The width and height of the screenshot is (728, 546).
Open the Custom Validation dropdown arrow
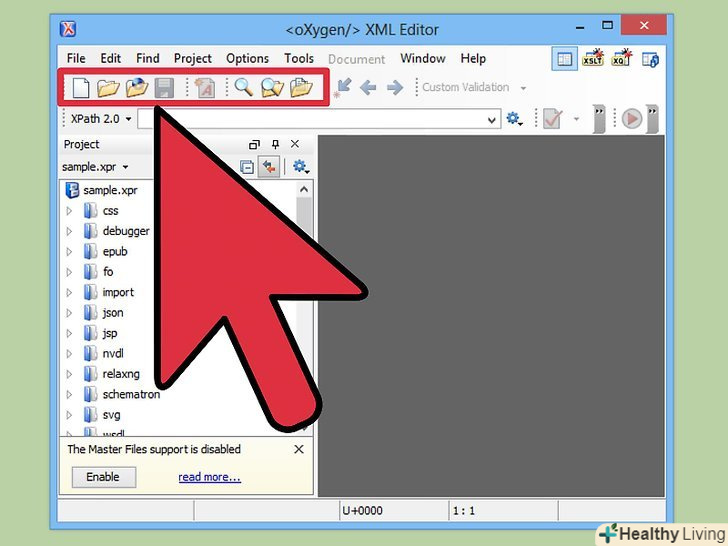tap(523, 88)
